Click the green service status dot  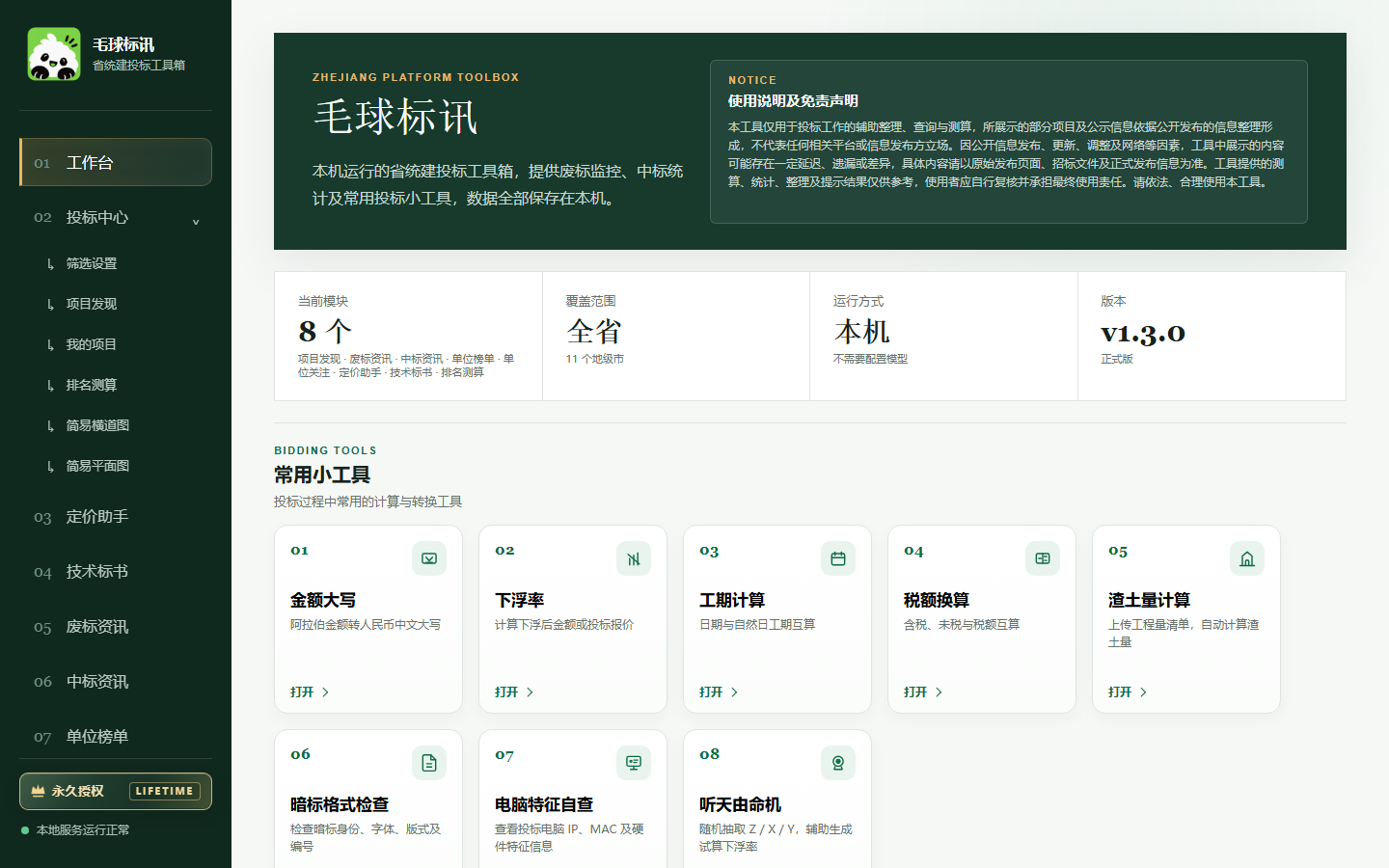coord(25,830)
